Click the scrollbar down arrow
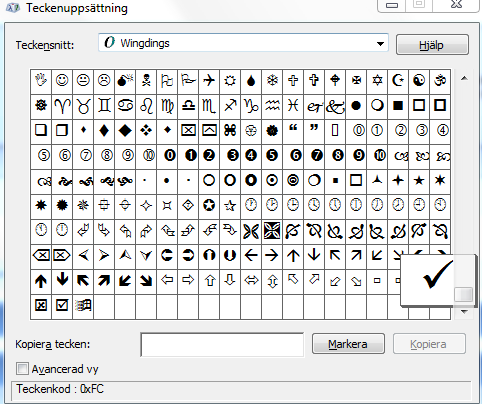The image size is (482, 404). point(464,312)
